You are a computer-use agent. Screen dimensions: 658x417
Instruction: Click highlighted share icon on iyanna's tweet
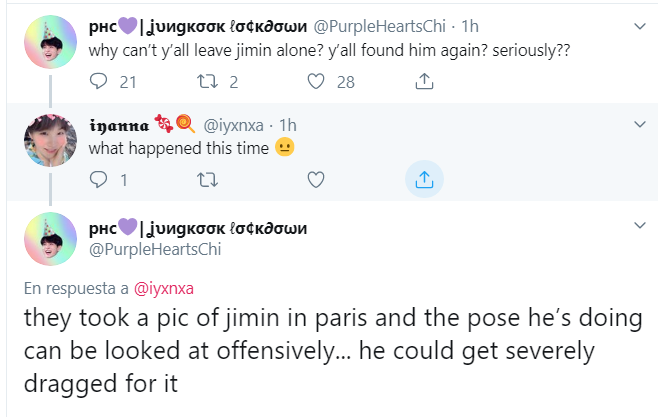pyautogui.click(x=424, y=180)
